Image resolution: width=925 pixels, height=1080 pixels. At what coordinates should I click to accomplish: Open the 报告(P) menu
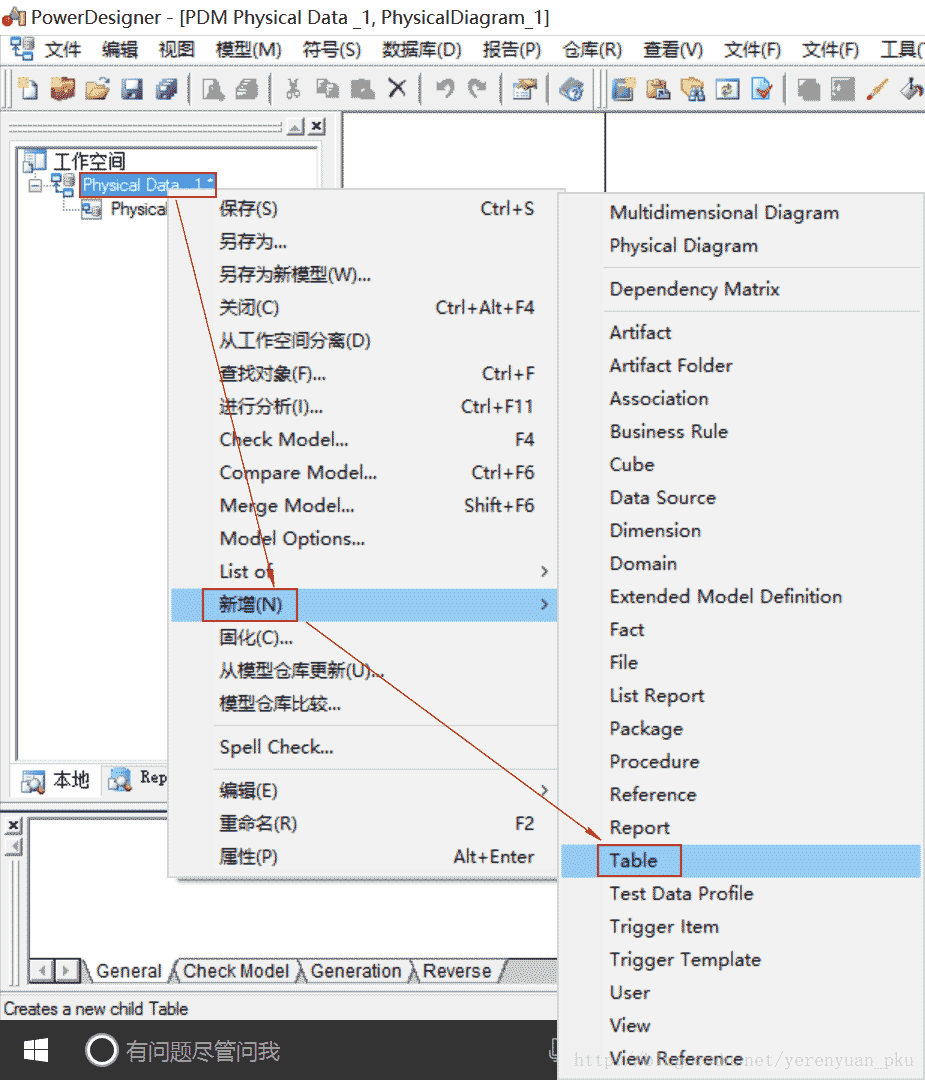(512, 50)
